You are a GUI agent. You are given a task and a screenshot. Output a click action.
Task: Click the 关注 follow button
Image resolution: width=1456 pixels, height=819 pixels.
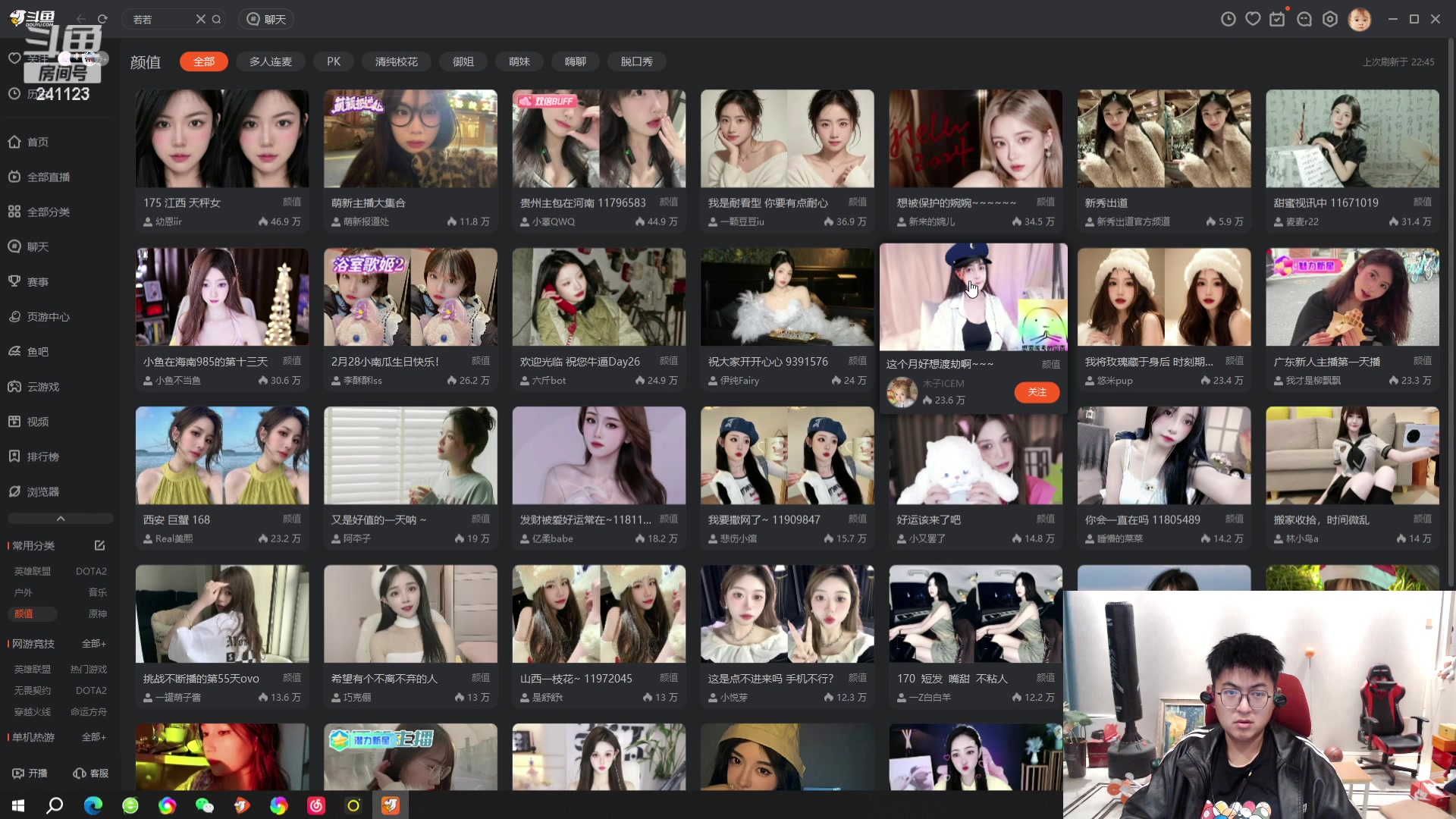(x=1037, y=392)
